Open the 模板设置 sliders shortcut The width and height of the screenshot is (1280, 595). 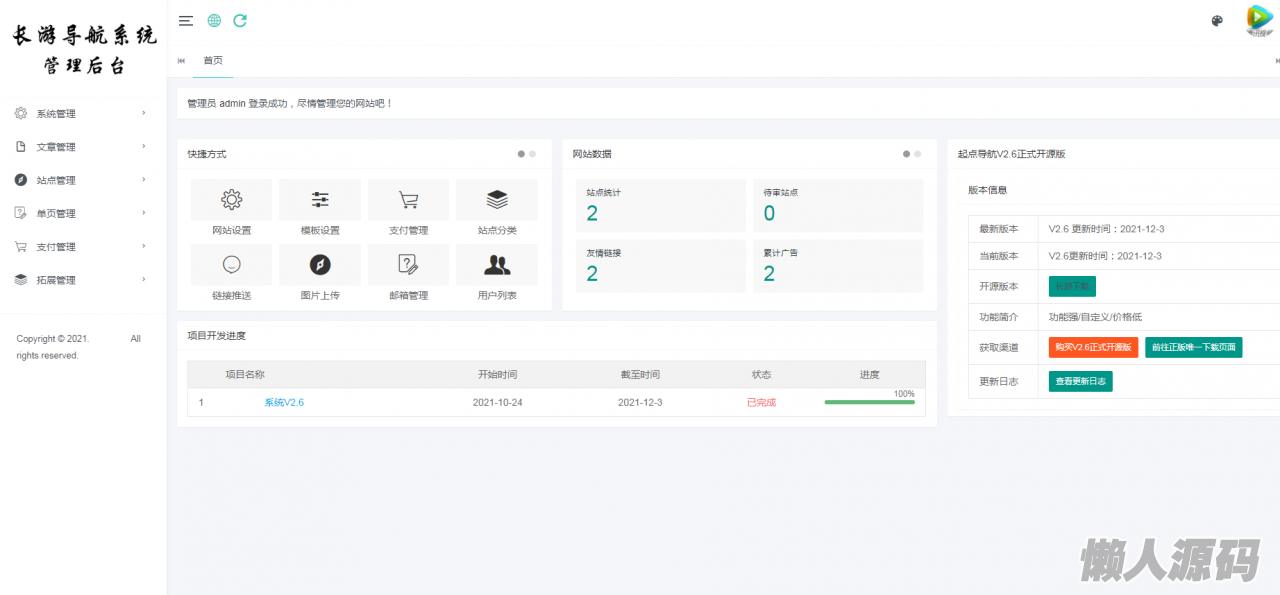[x=320, y=200]
